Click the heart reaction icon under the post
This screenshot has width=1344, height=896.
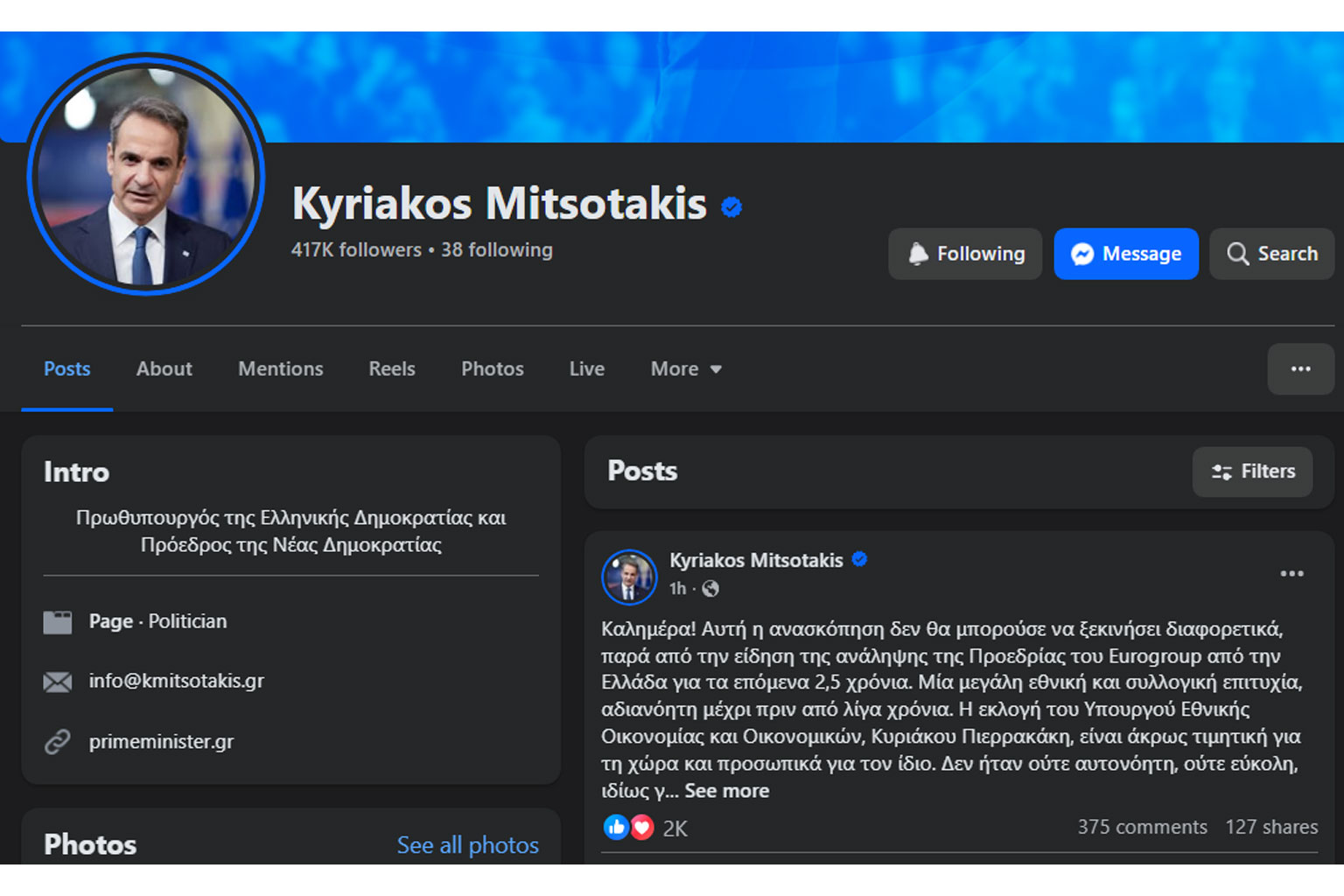[x=642, y=827]
